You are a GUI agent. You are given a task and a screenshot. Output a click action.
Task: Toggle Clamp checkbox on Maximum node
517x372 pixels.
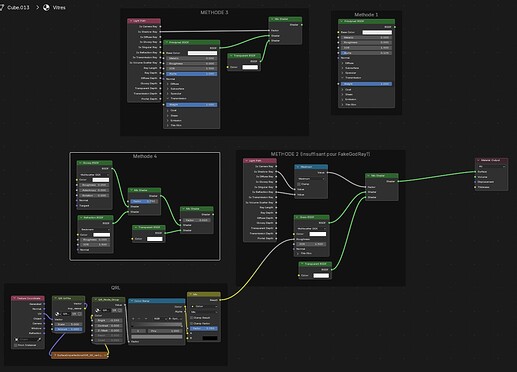(299, 184)
